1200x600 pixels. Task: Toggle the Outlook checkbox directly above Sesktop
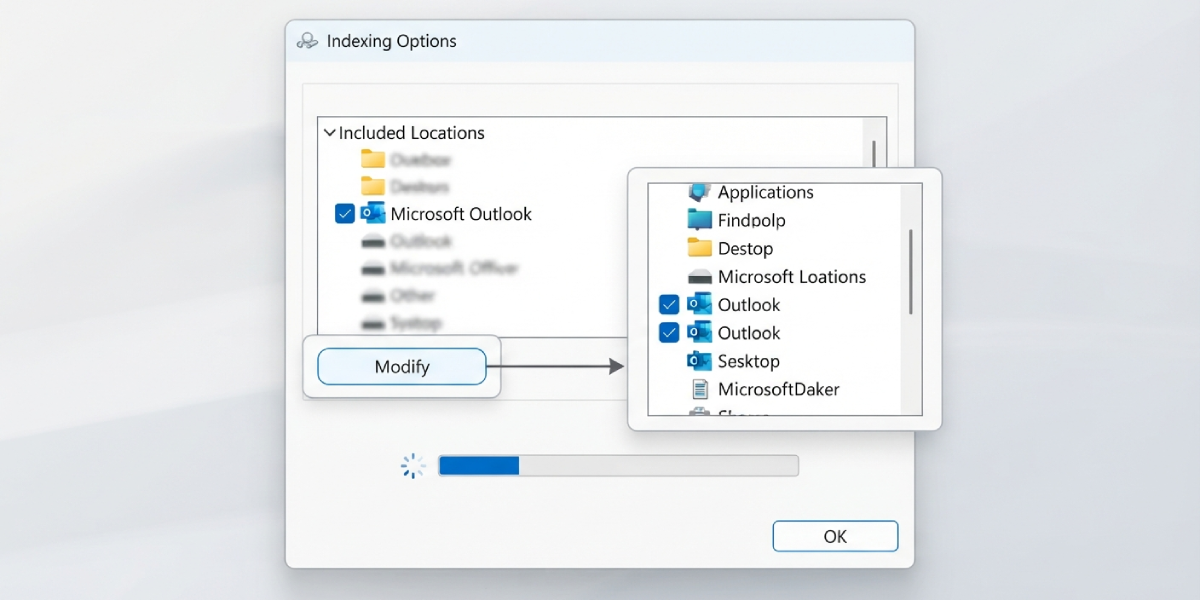pyautogui.click(x=670, y=333)
